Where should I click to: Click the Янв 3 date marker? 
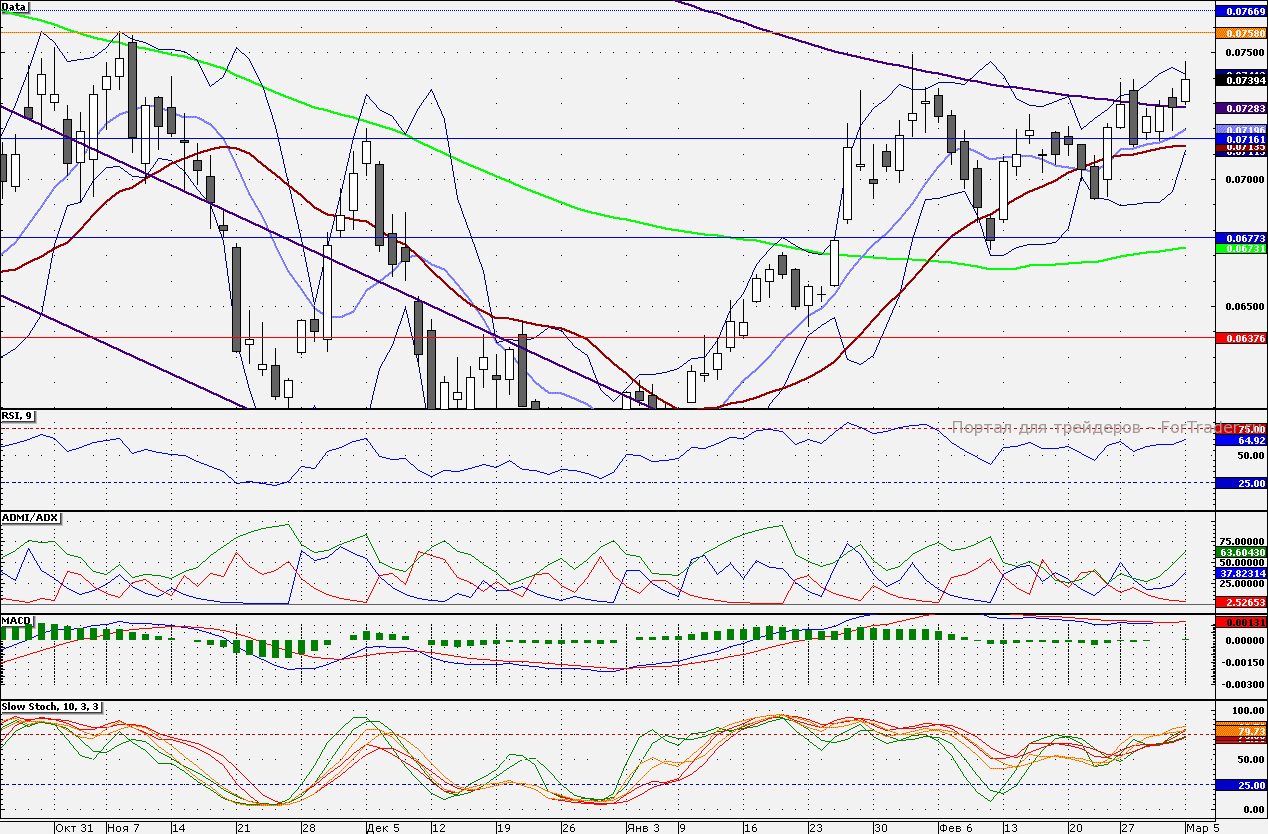[642, 827]
